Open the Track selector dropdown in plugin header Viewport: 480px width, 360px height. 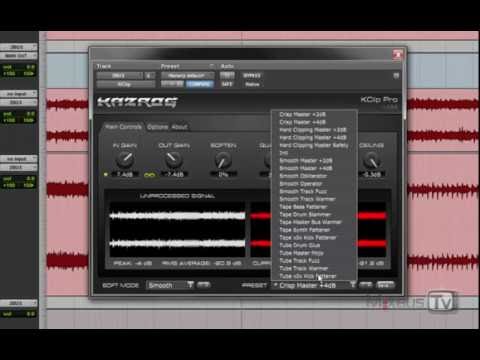click(x=119, y=76)
